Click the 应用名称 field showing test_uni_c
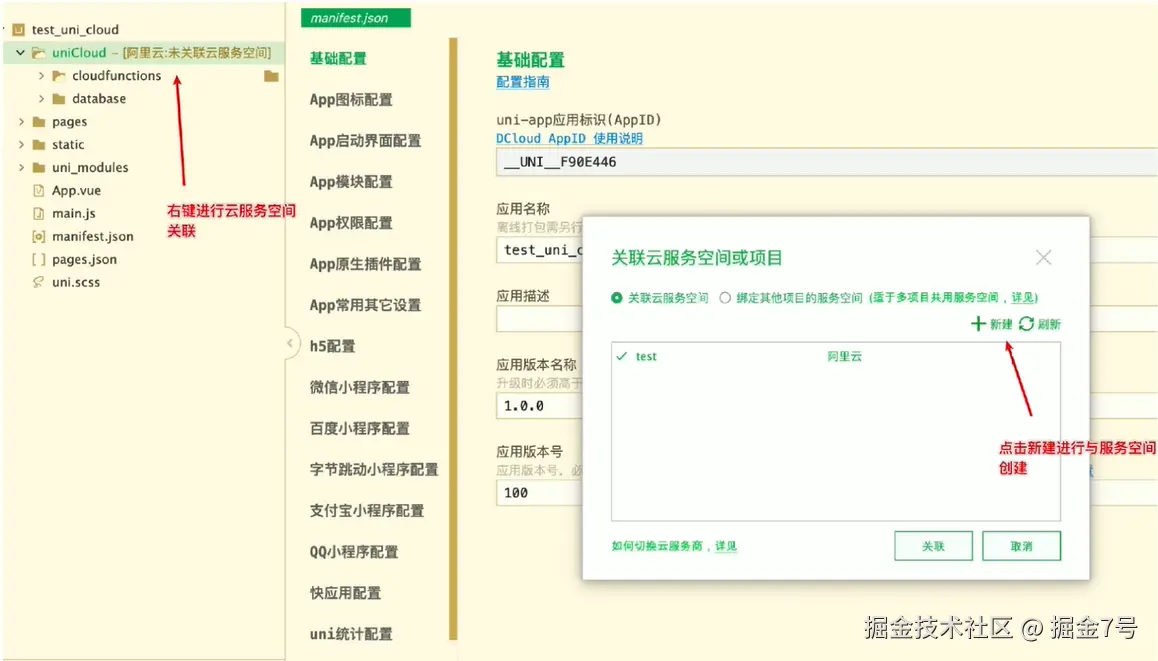The image size is (1158, 661). click(x=540, y=250)
